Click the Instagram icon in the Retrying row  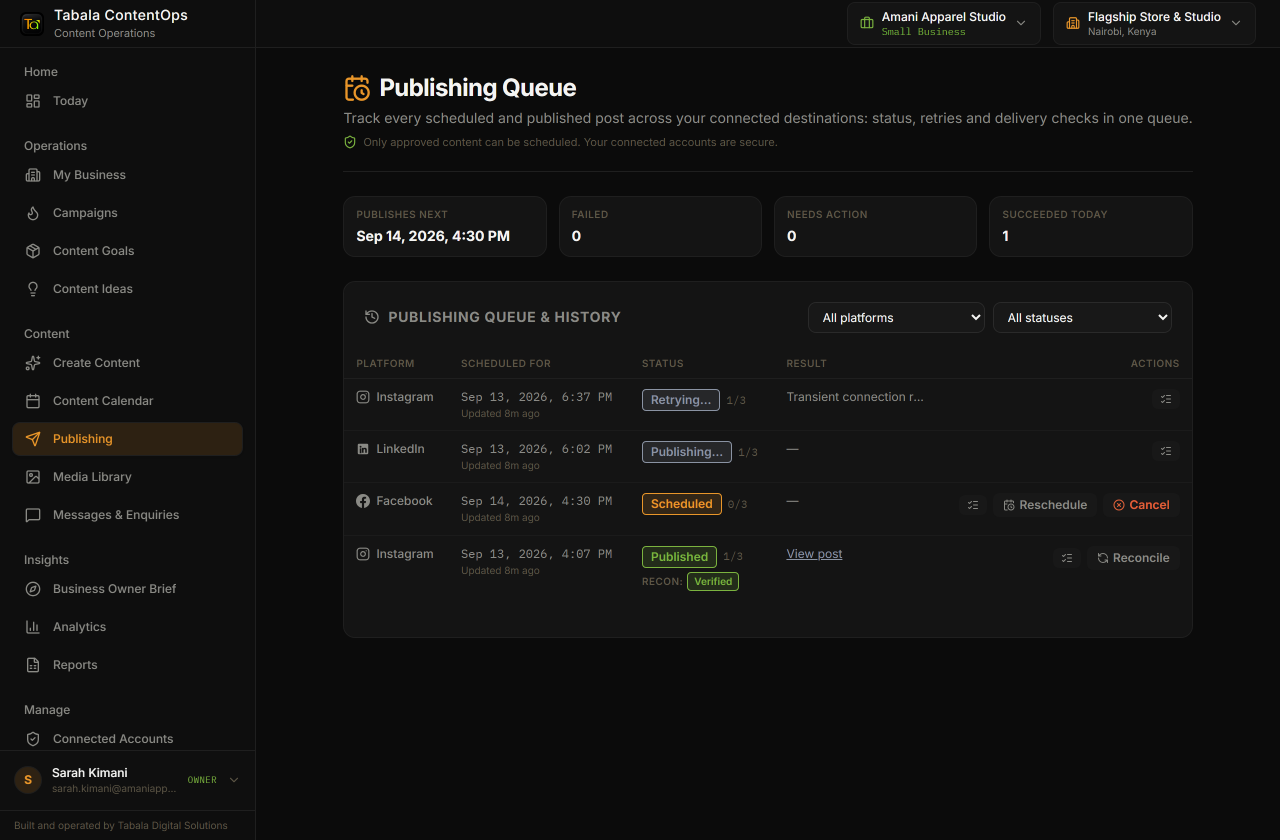coord(363,397)
